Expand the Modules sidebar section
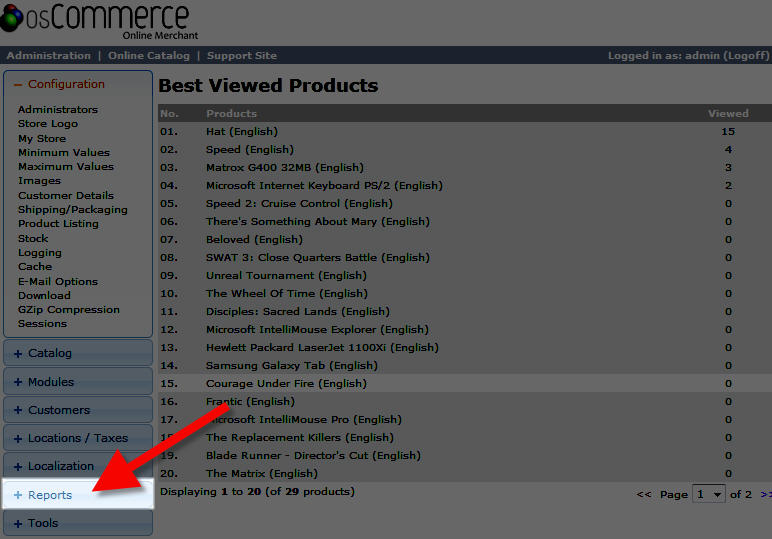The image size is (772, 539). pos(50,382)
